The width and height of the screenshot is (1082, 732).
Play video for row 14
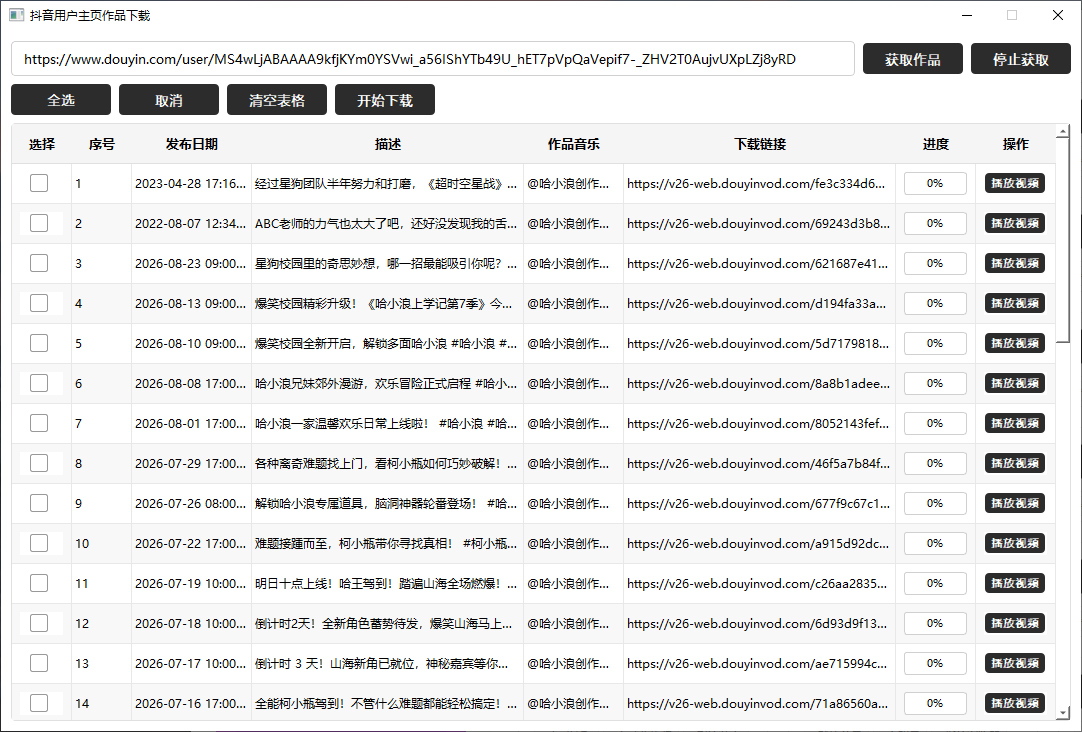pos(1014,704)
